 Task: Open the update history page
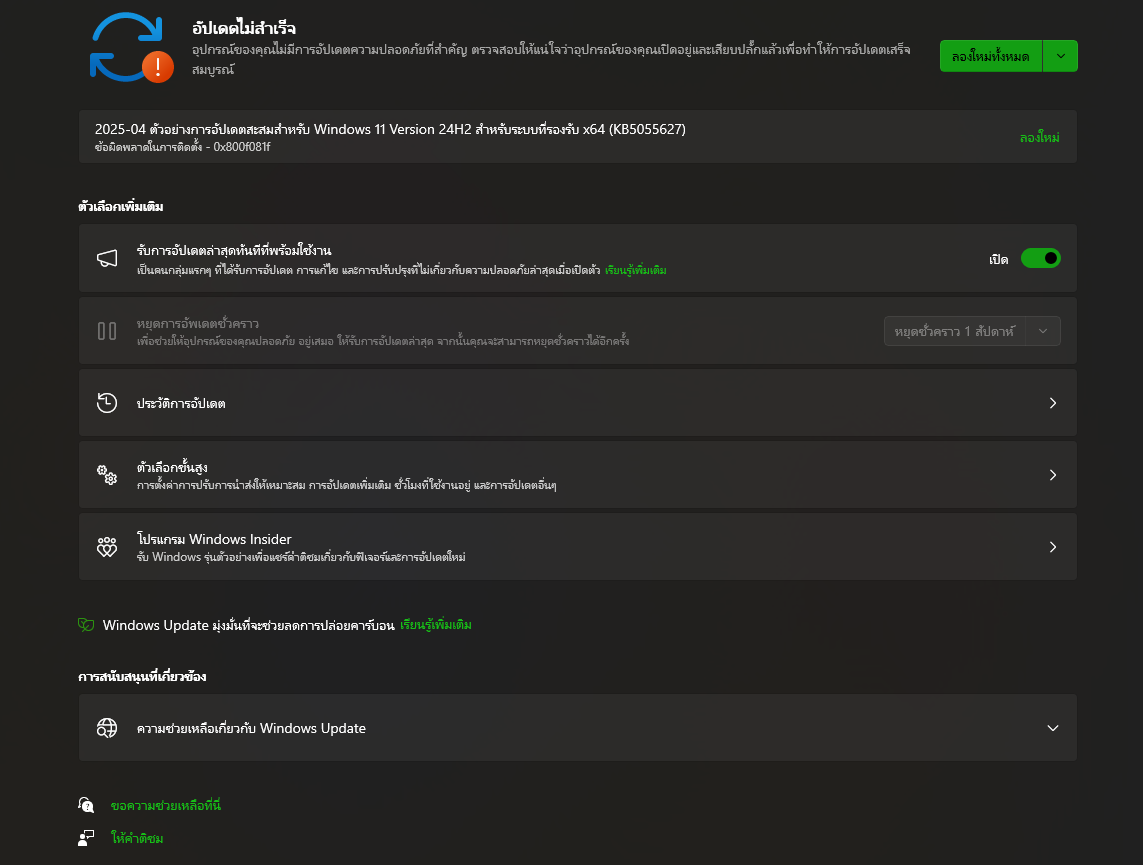click(578, 403)
